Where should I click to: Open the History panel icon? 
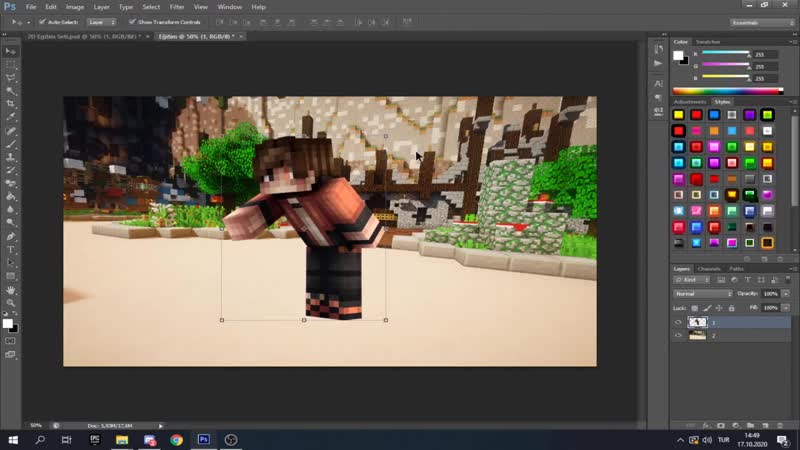pos(658,49)
